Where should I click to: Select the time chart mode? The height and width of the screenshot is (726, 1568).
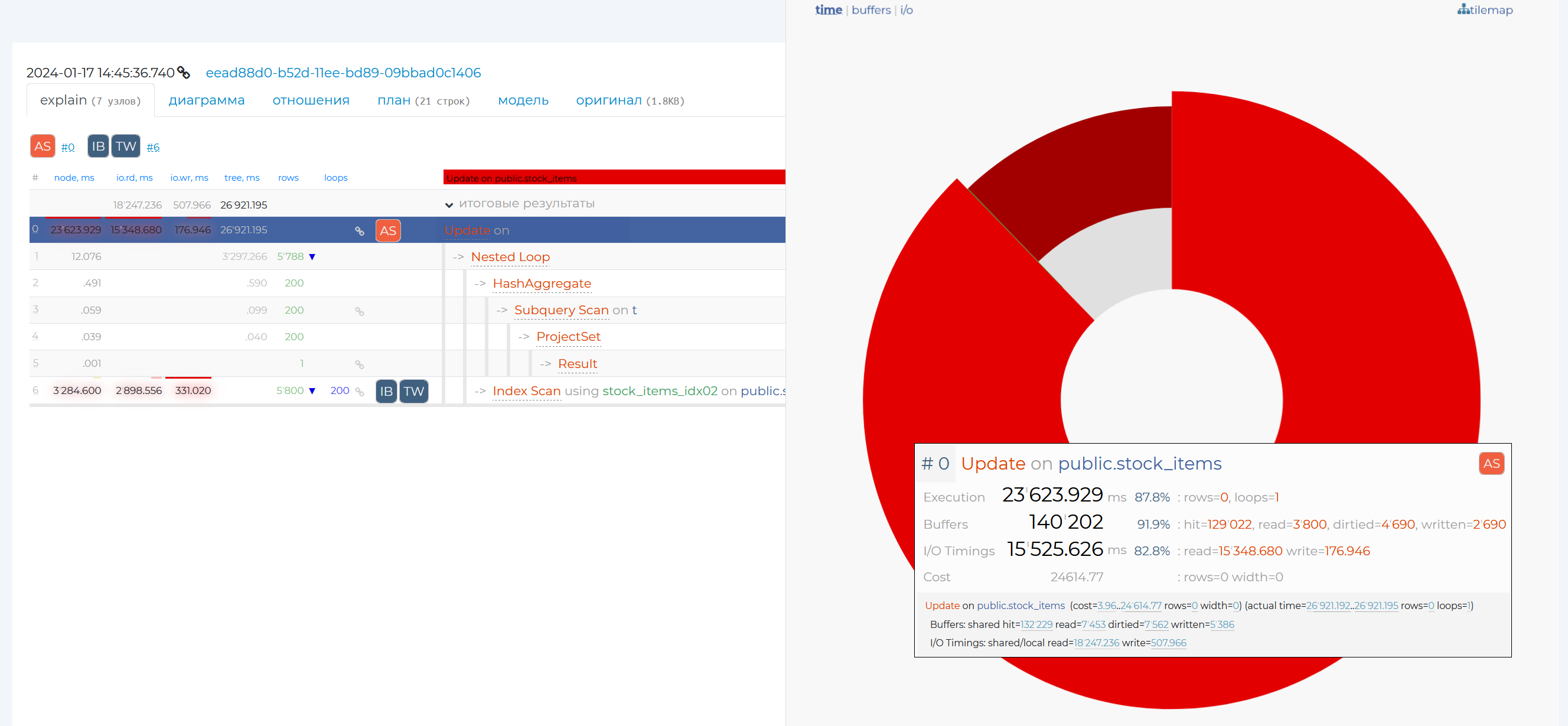click(828, 9)
